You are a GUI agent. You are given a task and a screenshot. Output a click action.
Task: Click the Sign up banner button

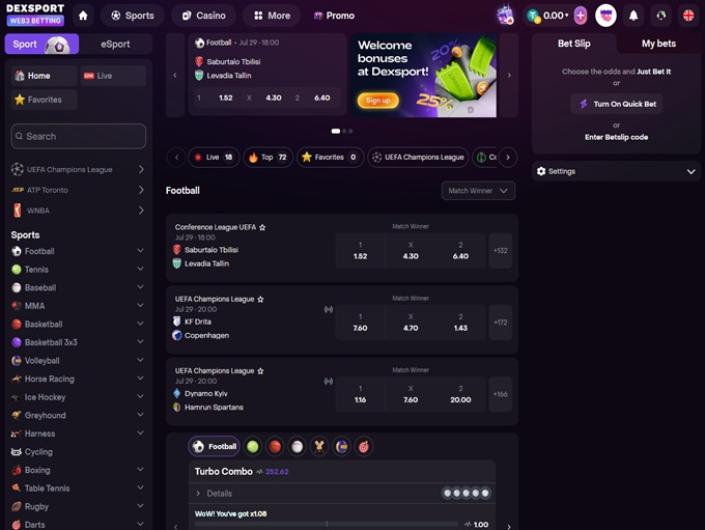point(378,100)
